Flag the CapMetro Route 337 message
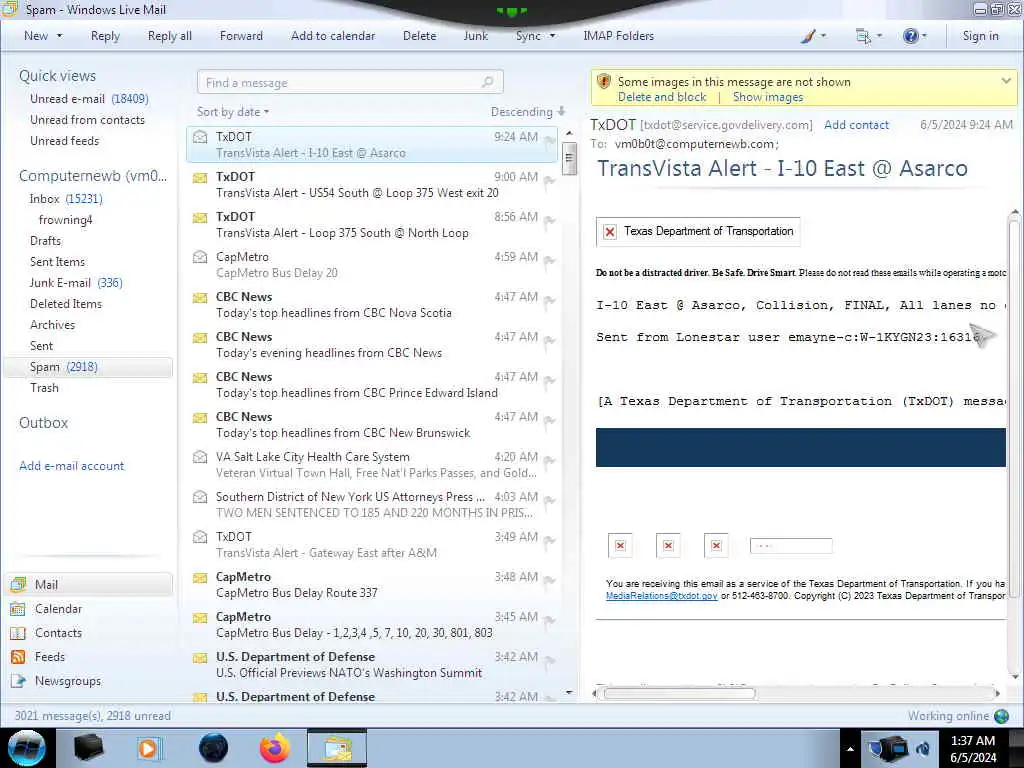This screenshot has height=768, width=1024. 549,581
